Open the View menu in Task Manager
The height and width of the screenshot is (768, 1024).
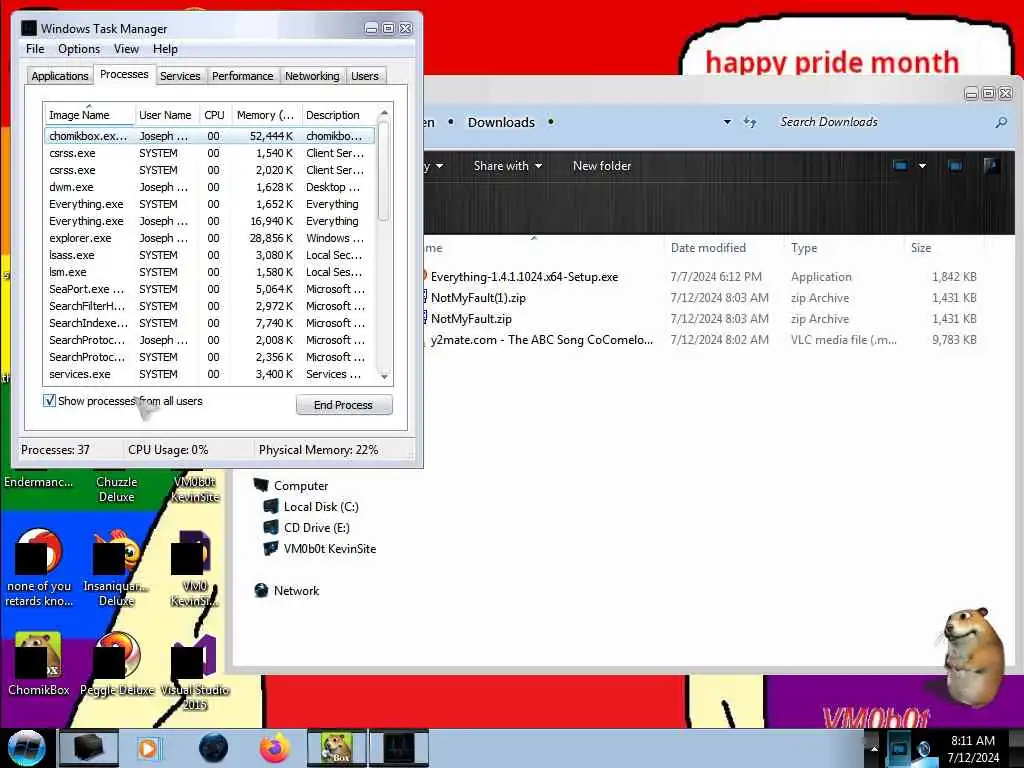click(x=126, y=49)
